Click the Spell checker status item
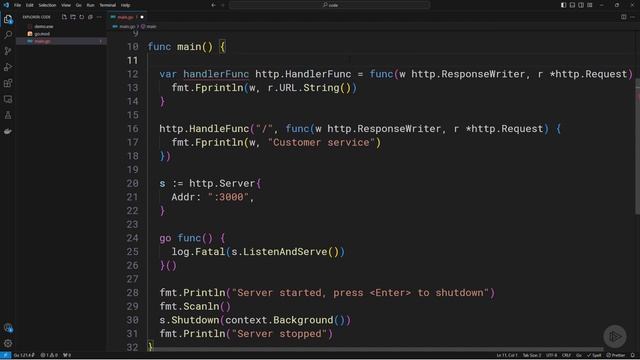 pyautogui.click(x=594, y=355)
